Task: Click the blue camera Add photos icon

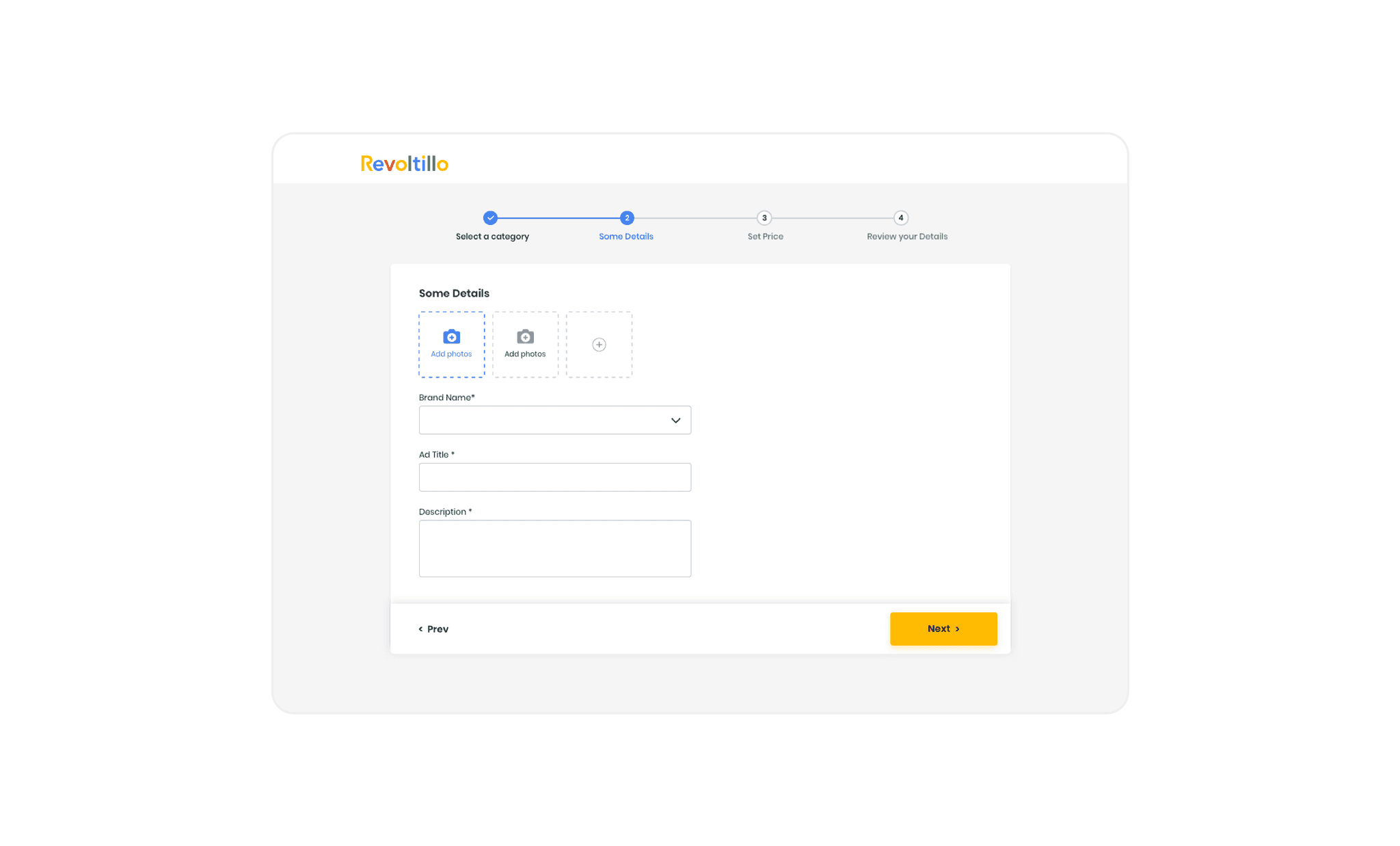Action: 451,336
